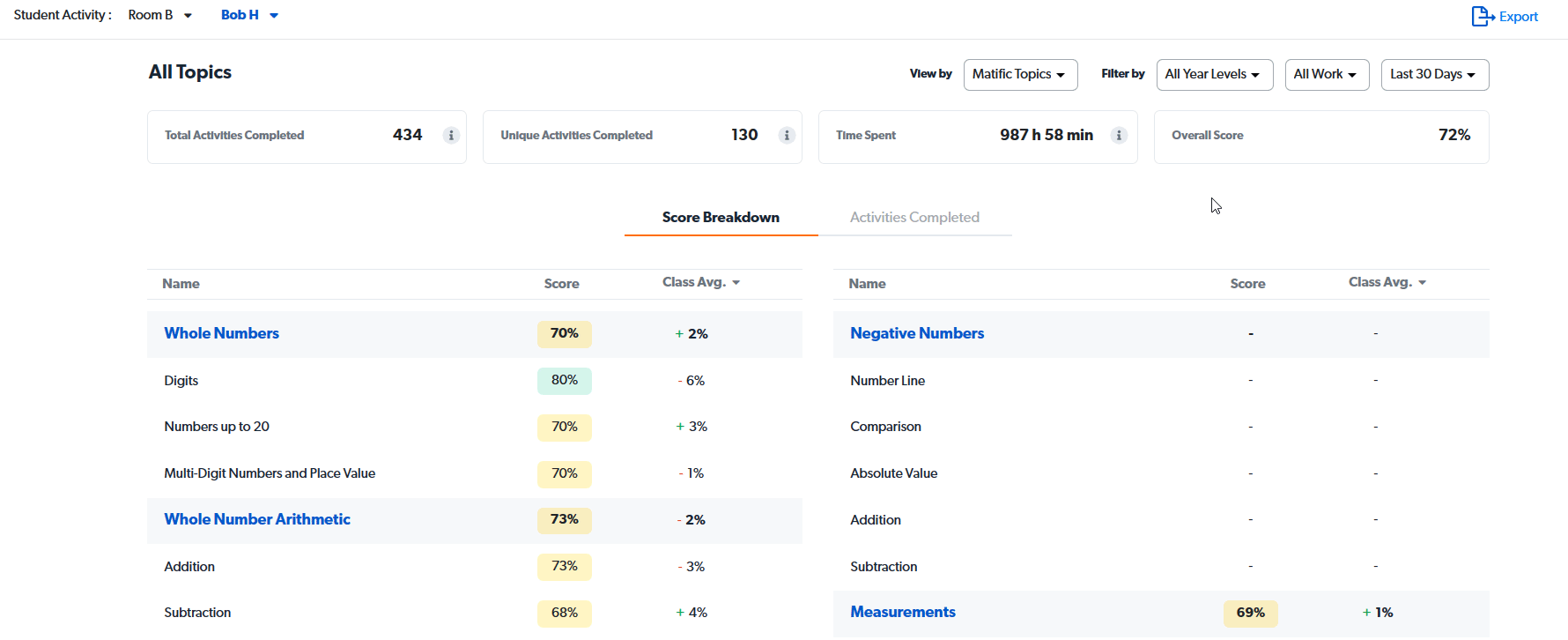Open the Whole Number Arithmetic topic

(x=257, y=520)
